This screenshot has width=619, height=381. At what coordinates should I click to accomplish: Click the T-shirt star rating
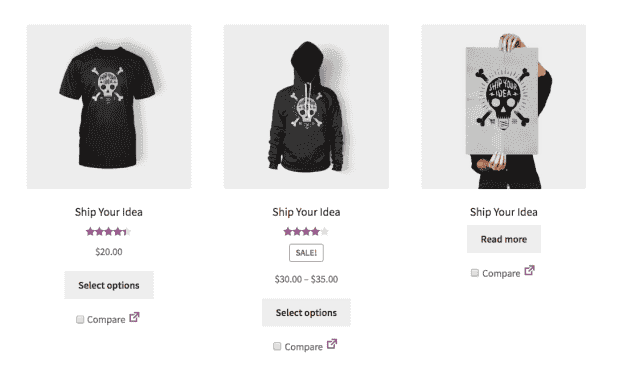point(109,232)
